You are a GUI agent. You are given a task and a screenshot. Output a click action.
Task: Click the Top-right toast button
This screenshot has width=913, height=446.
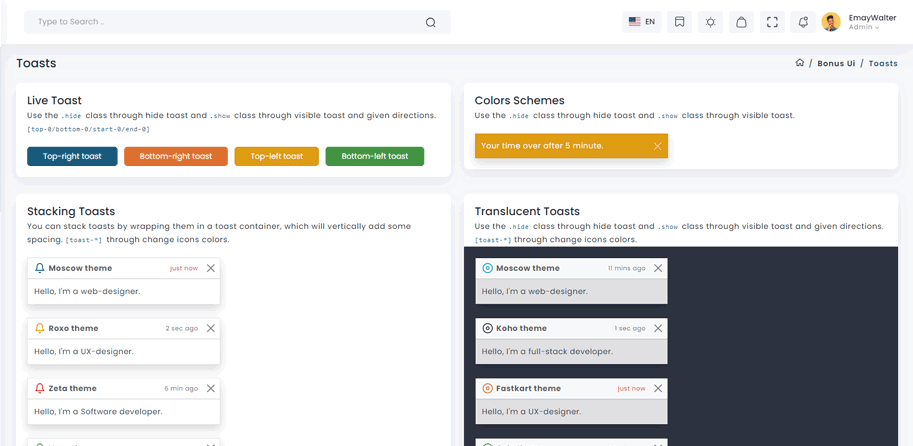coord(72,156)
